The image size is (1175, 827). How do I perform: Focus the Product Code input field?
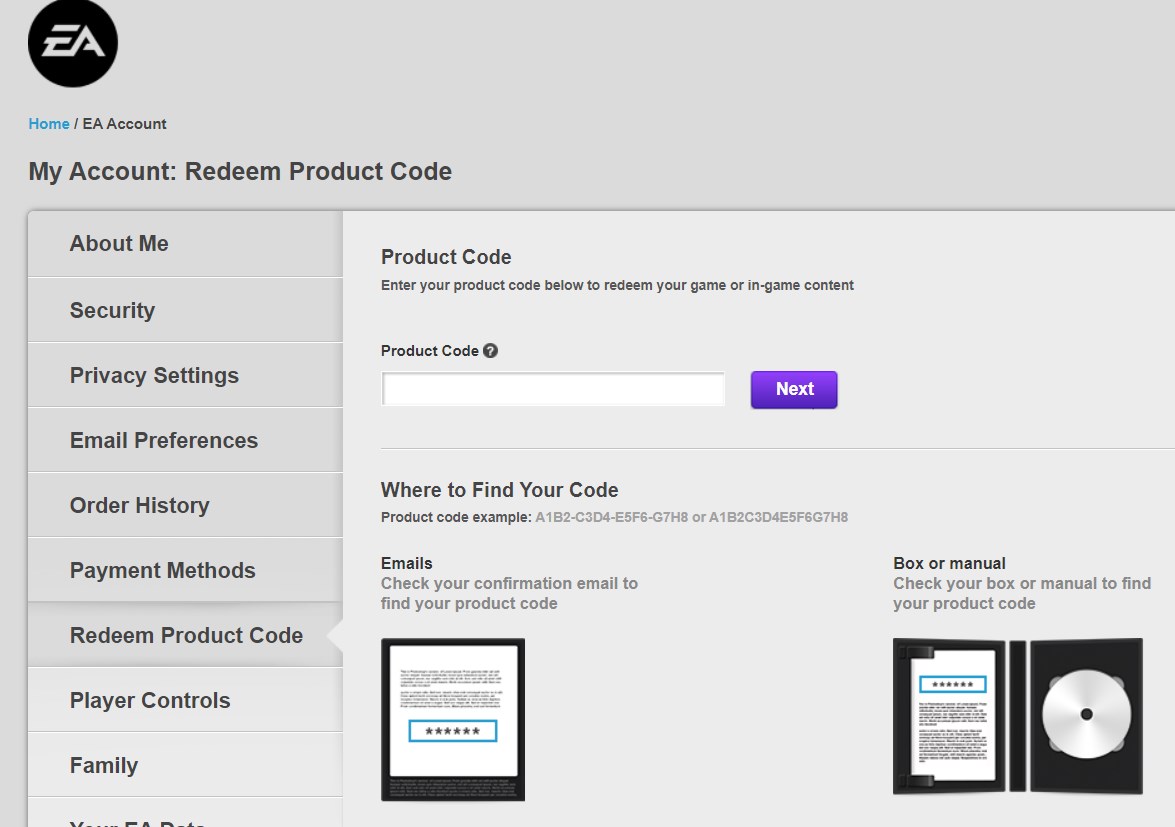pyautogui.click(x=553, y=389)
